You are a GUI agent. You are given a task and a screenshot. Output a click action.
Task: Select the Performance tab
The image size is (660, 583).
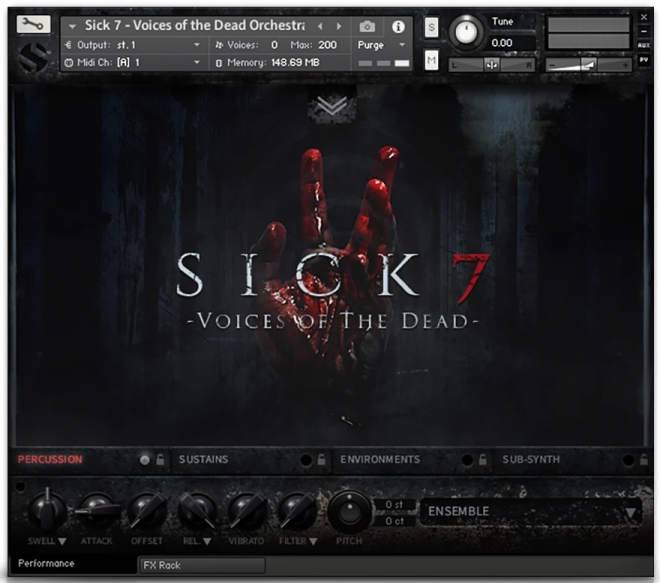pos(46,564)
